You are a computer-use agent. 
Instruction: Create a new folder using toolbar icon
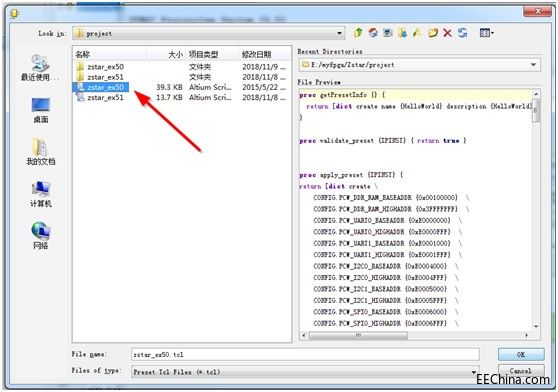433,33
